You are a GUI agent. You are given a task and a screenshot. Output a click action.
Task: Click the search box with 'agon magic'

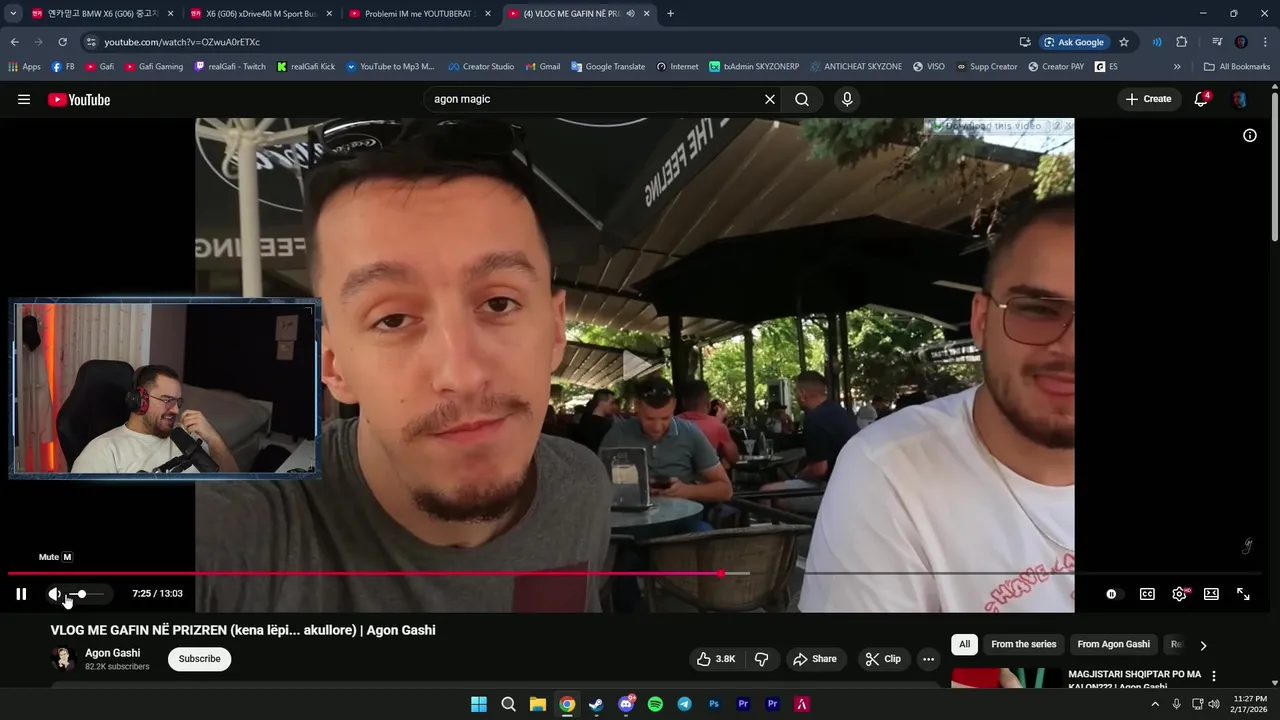(x=594, y=99)
